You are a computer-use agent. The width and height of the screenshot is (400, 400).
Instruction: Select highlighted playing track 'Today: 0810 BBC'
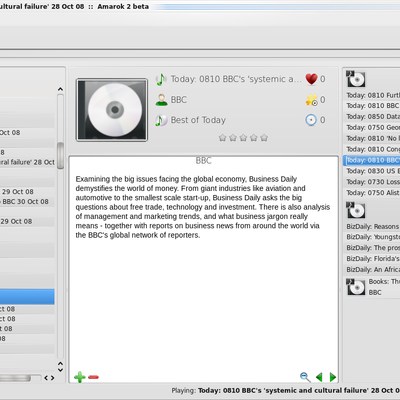[x=372, y=160]
